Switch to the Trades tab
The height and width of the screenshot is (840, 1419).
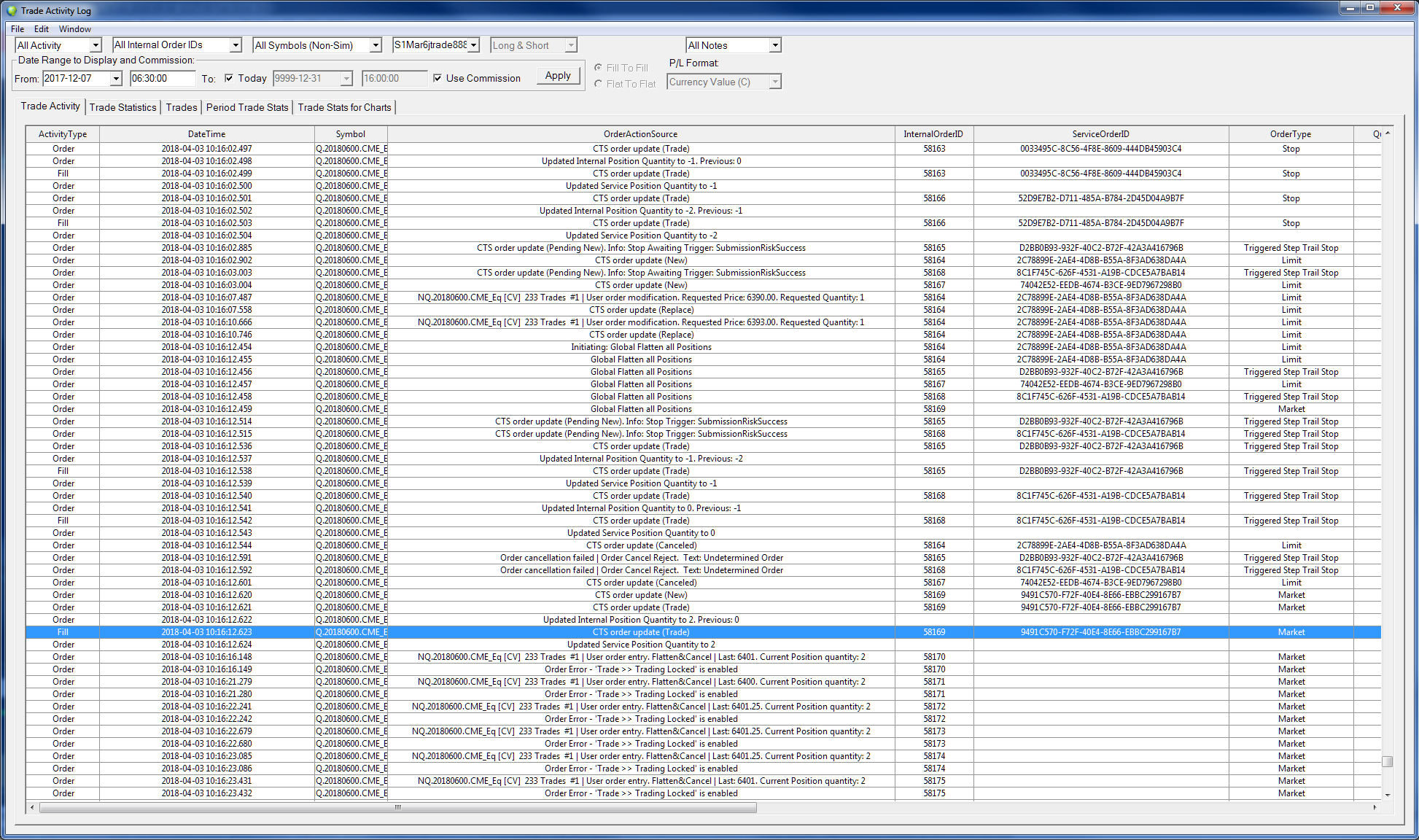pyautogui.click(x=182, y=107)
